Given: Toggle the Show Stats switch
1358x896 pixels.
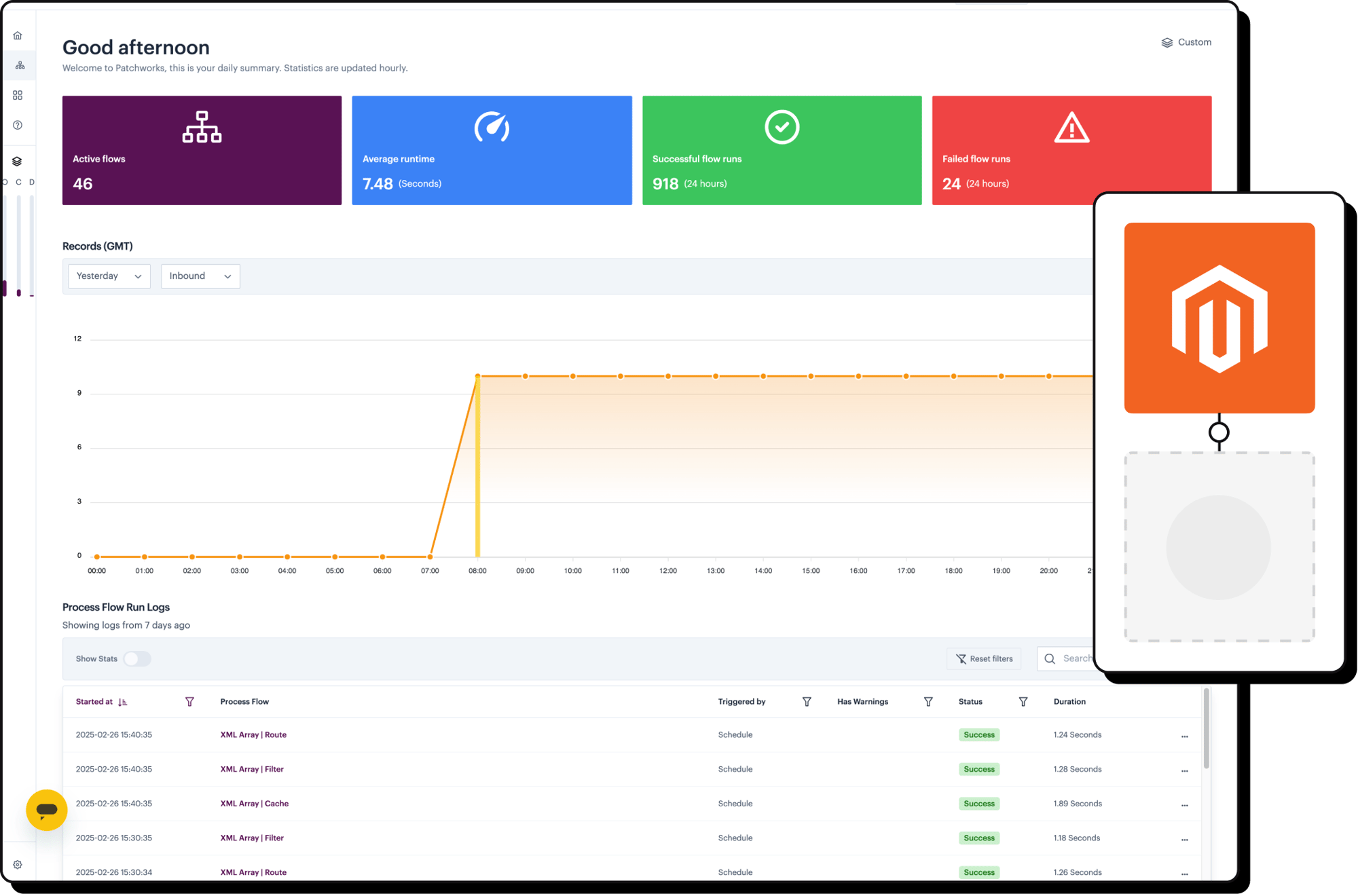Looking at the screenshot, I should [x=137, y=659].
